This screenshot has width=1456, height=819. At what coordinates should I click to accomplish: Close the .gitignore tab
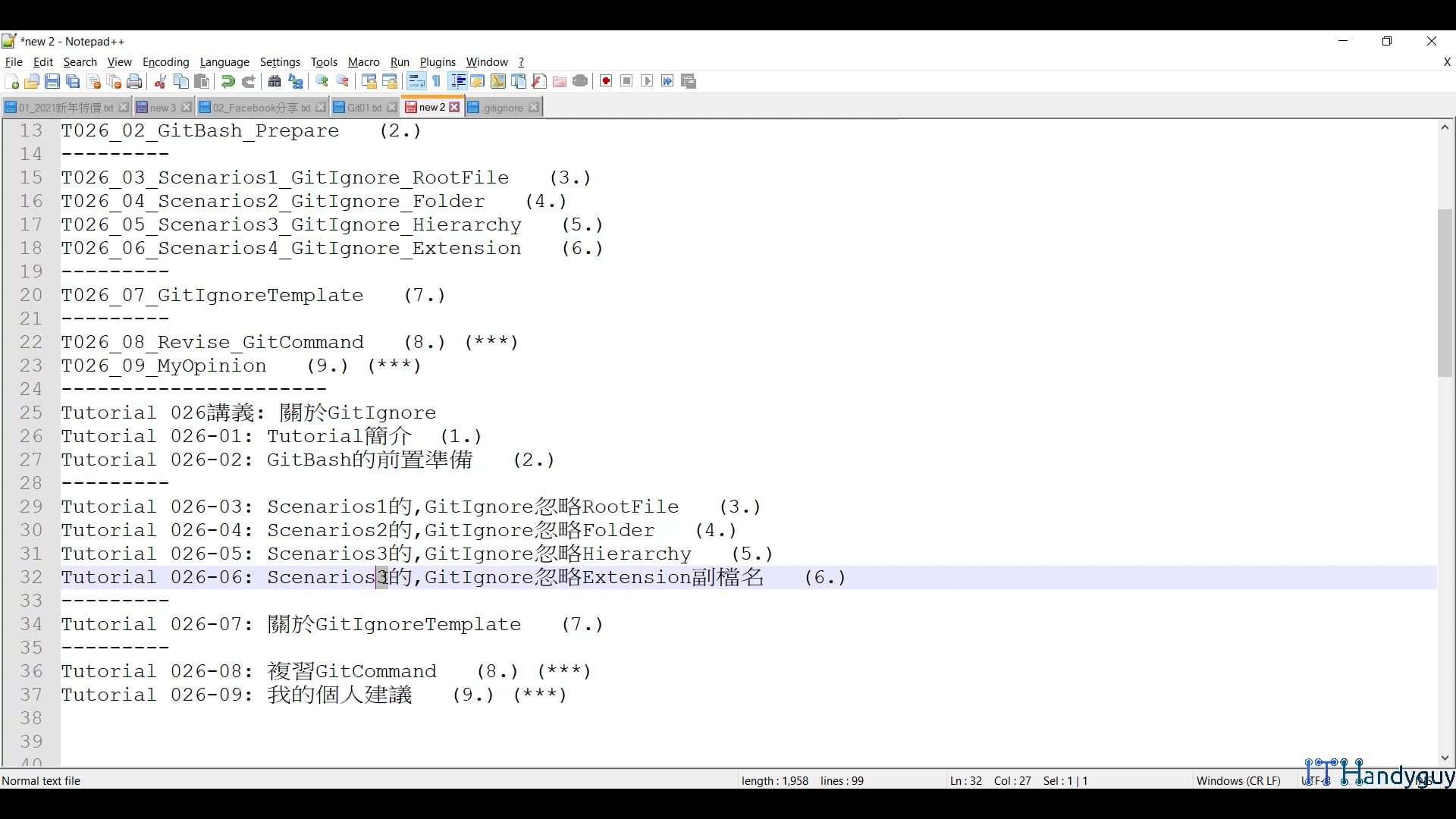point(534,107)
